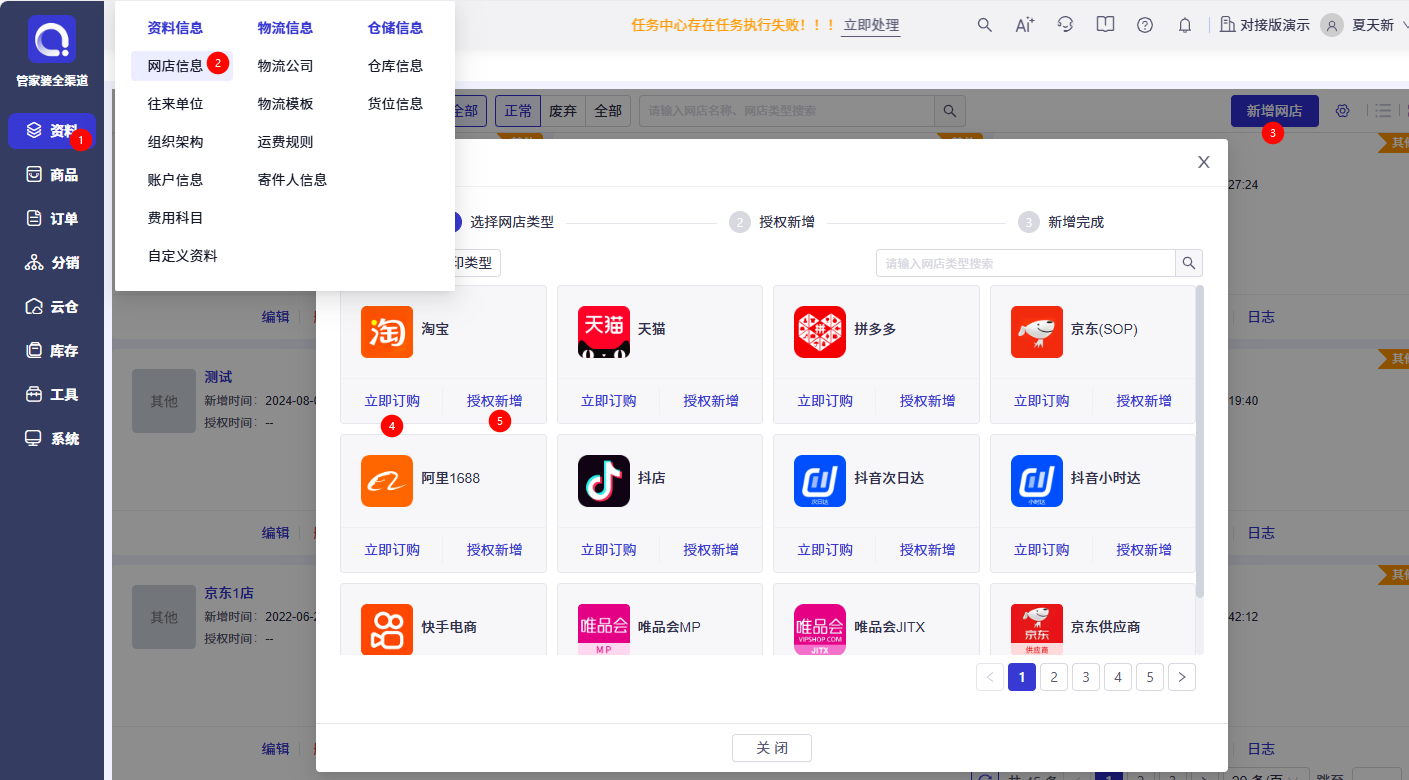Click the 京东供应商 platform logo
The image size is (1409, 780).
coord(1037,629)
